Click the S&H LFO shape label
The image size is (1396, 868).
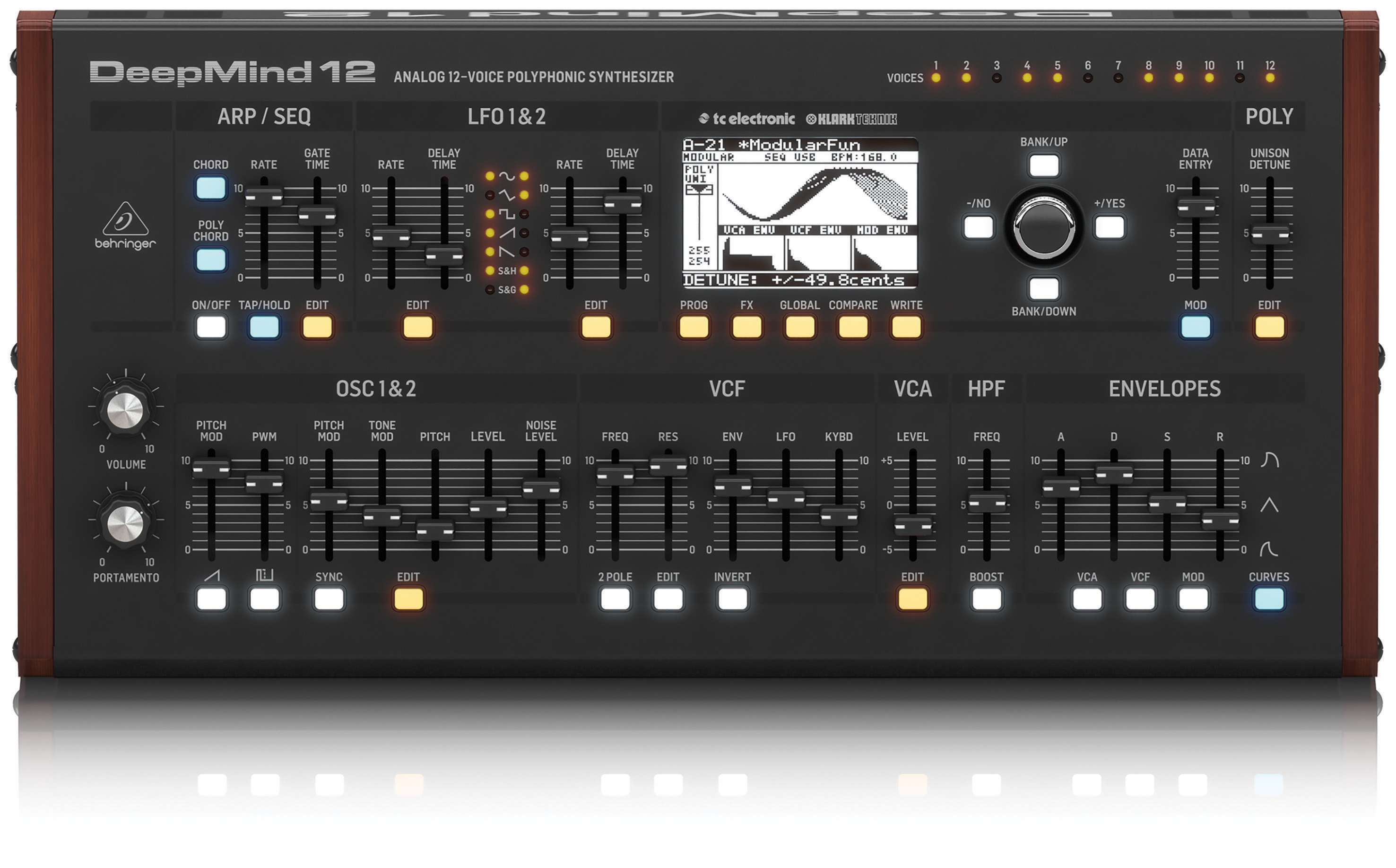[507, 270]
